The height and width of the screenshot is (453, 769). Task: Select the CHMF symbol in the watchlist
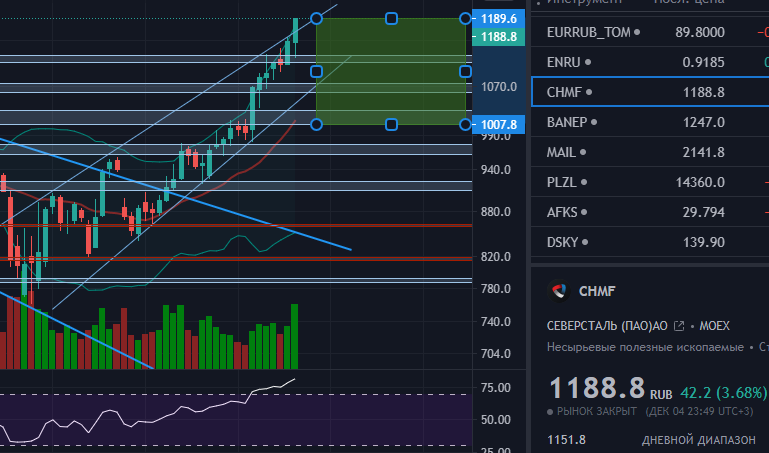pos(564,92)
